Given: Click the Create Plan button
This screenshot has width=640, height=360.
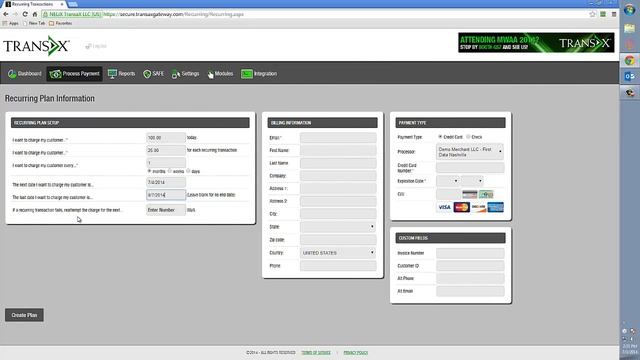Looking at the screenshot, I should [24, 315].
